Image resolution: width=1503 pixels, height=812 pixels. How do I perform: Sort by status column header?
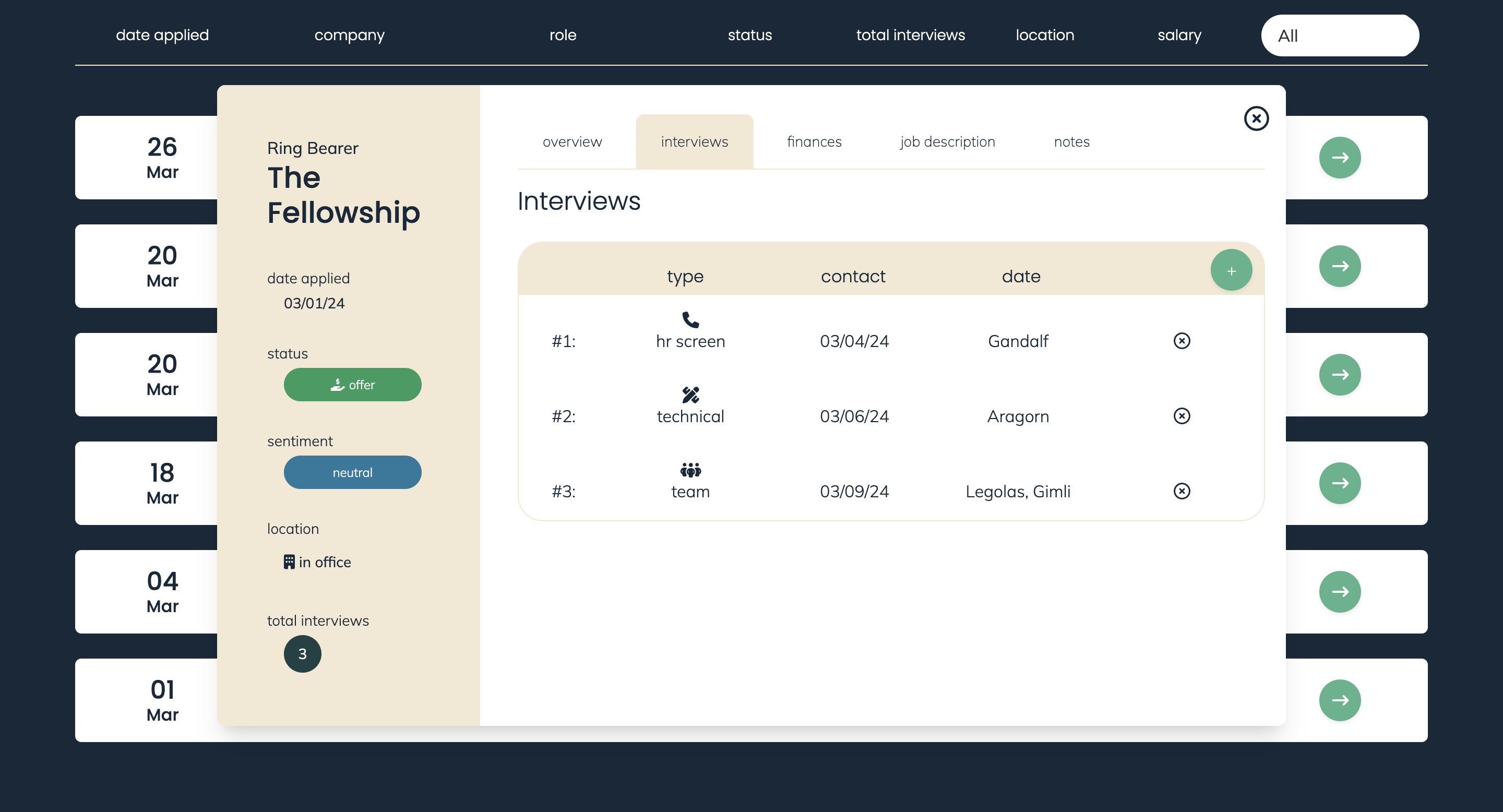[x=750, y=35]
